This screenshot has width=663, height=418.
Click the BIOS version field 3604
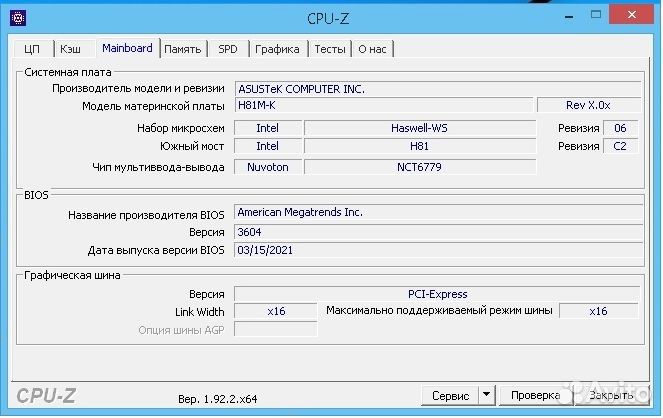point(438,232)
